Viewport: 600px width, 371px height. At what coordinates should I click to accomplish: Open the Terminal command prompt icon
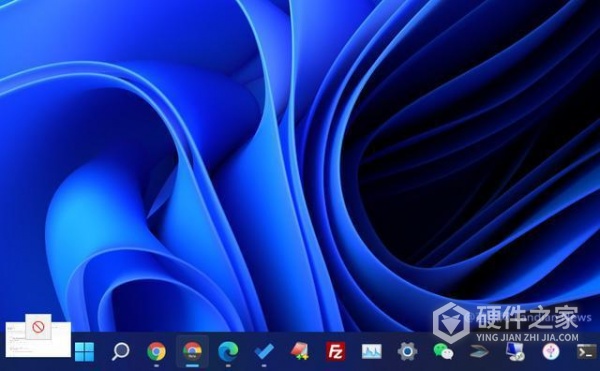pos(587,351)
